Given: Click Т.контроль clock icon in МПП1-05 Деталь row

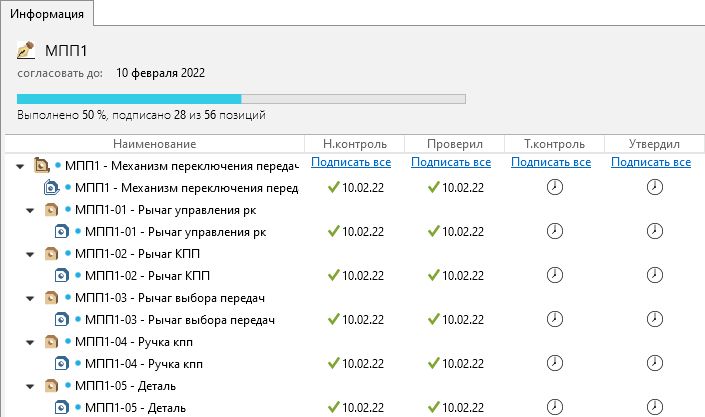Looking at the screenshot, I should pos(555,407).
